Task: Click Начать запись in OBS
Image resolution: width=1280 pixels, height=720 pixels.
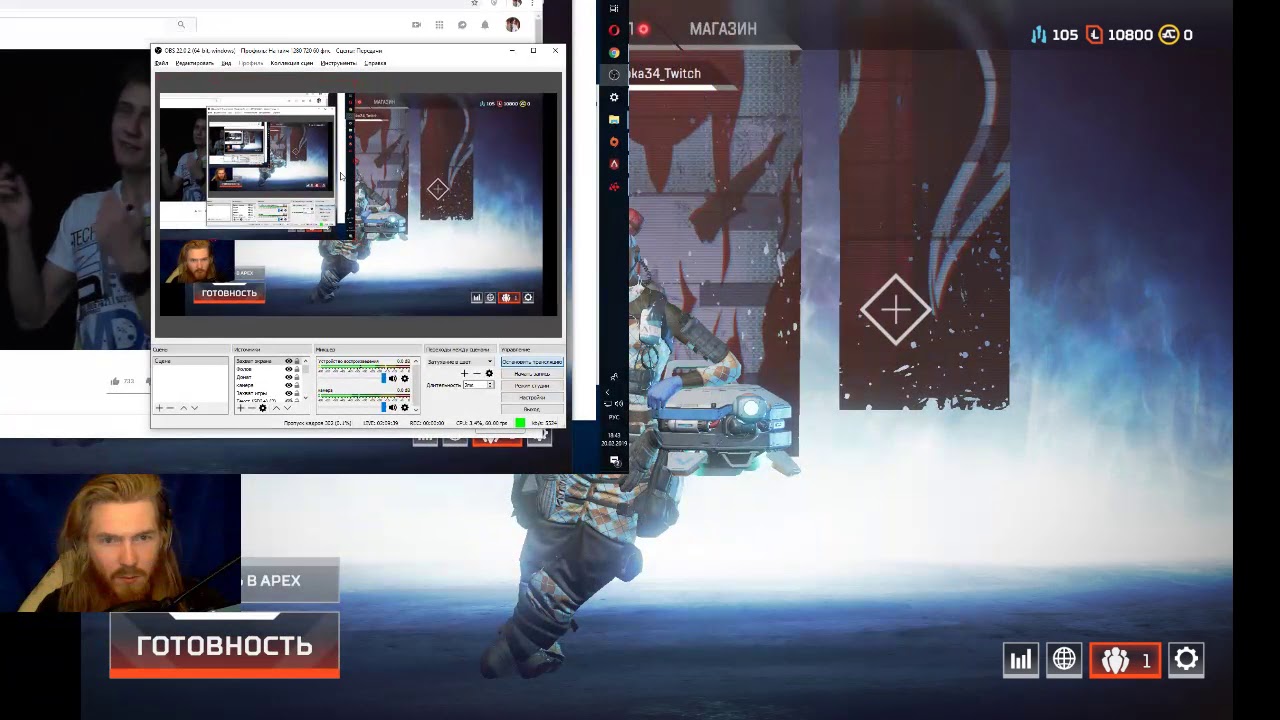Action: coord(532,374)
